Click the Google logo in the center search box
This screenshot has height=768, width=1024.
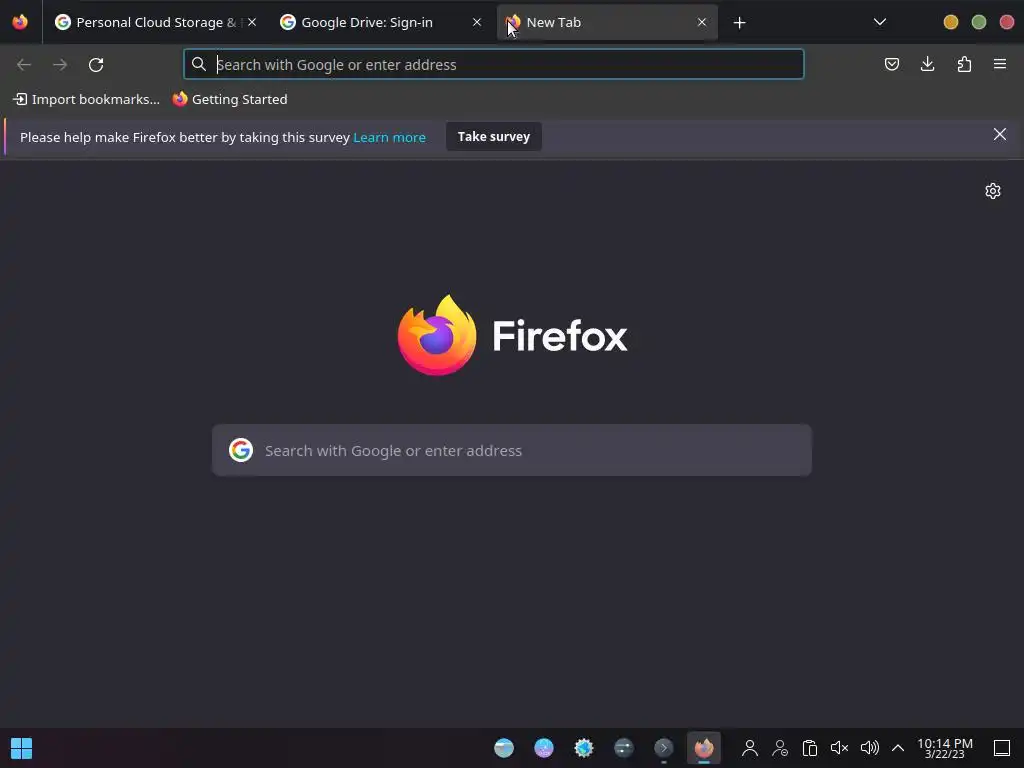(x=241, y=450)
